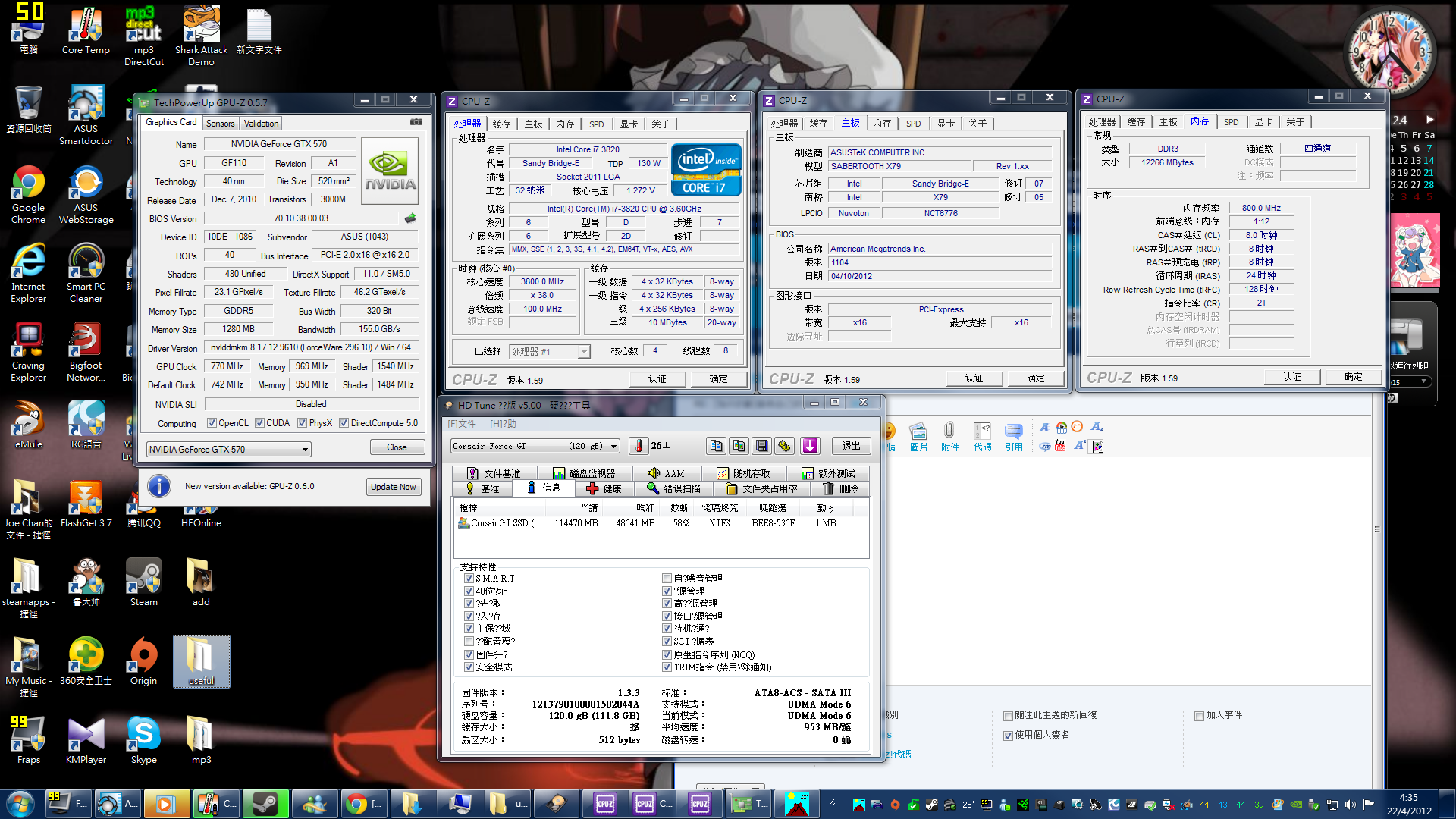1456x819 pixels.
Task: Click the Chrome taskbar button
Action: (366, 804)
